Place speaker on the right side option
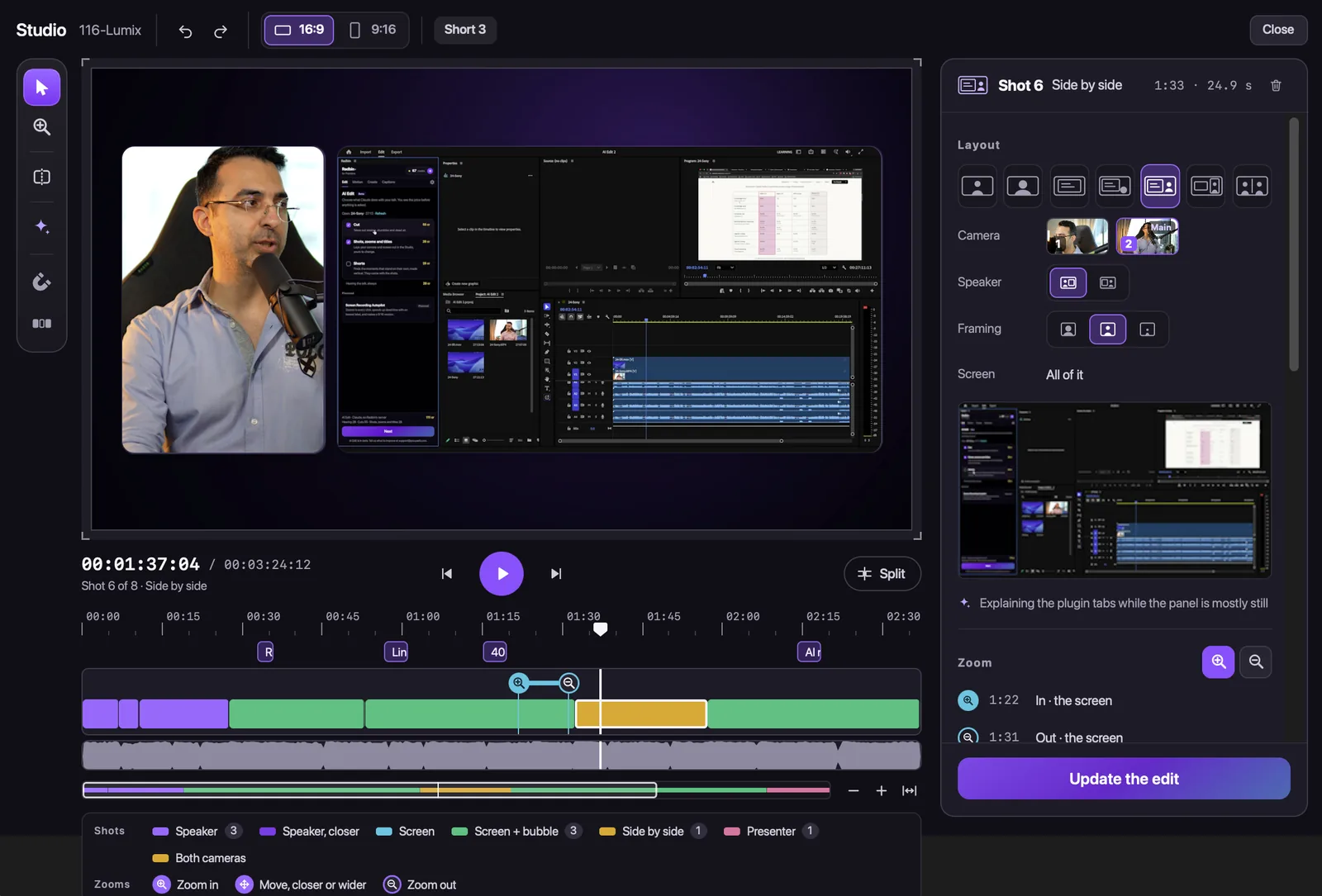This screenshot has width=1322, height=896. point(1108,282)
